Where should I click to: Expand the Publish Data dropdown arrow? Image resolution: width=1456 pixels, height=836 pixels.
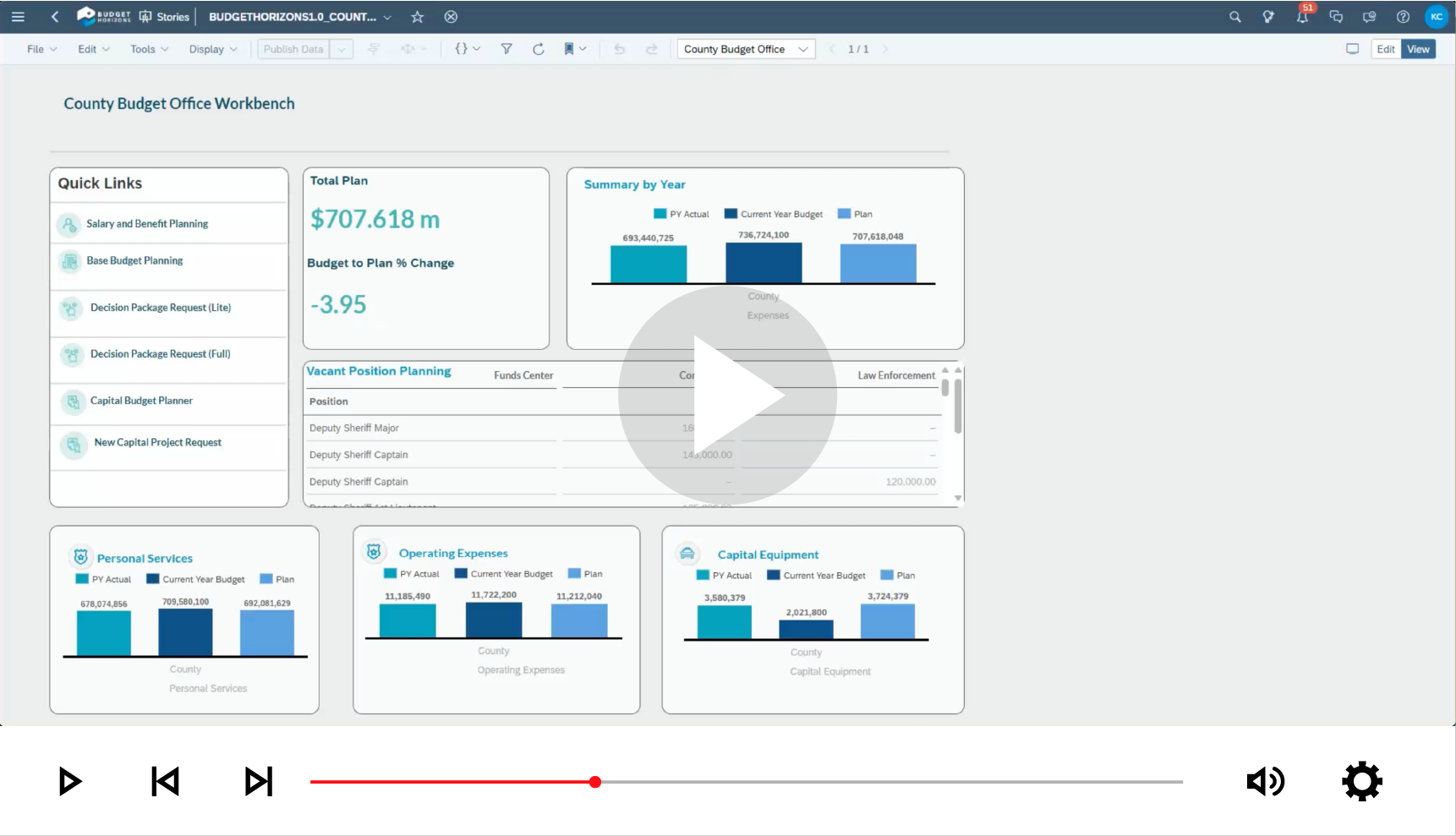[x=342, y=49]
